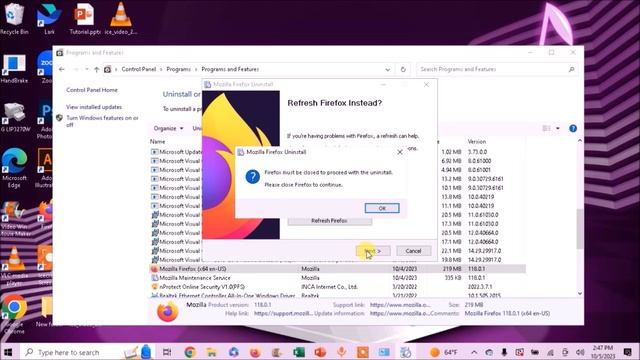Image resolution: width=640 pixels, height=360 pixels.
Task: Open Excel from the taskbar
Action: [298, 352]
